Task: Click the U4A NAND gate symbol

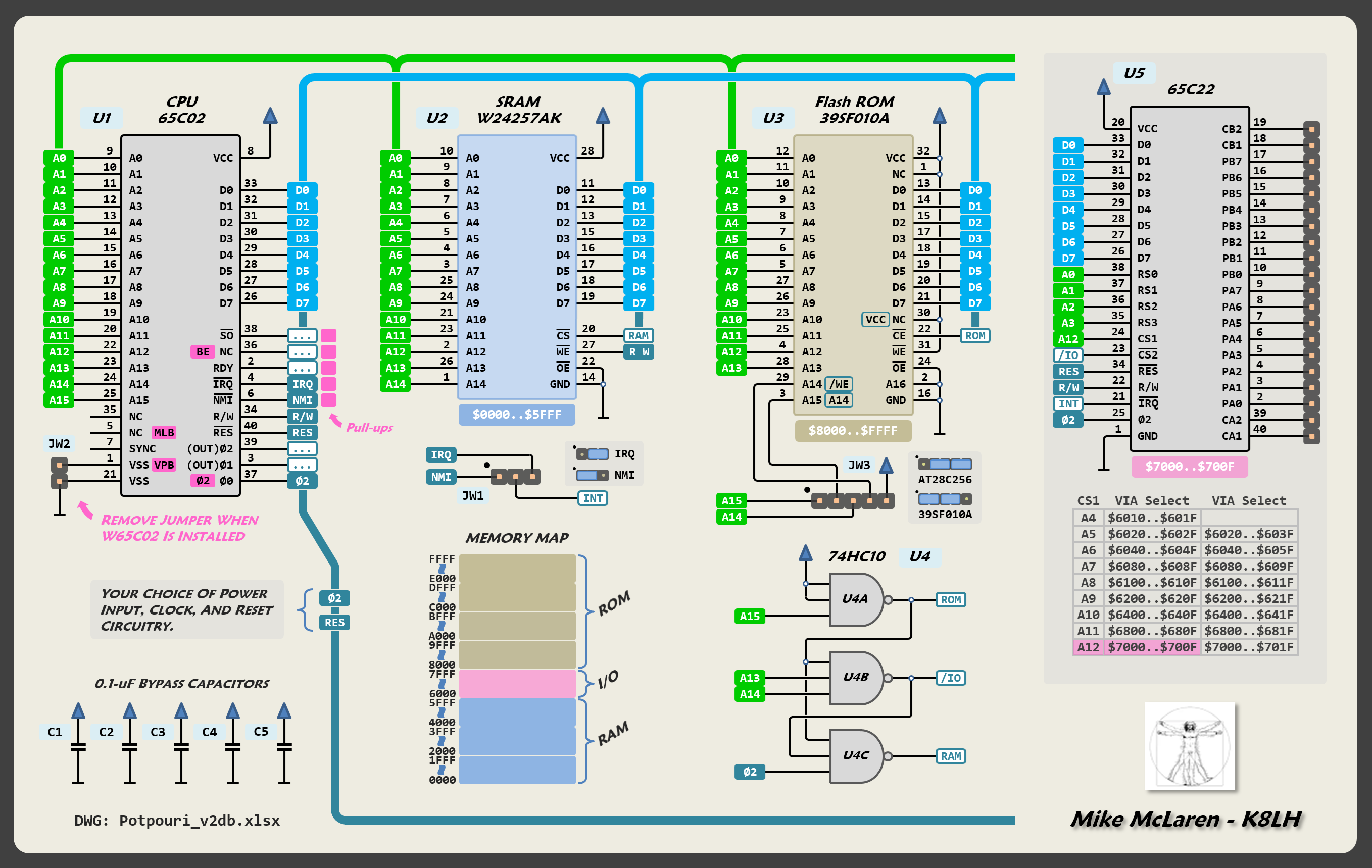Action: 855,599
